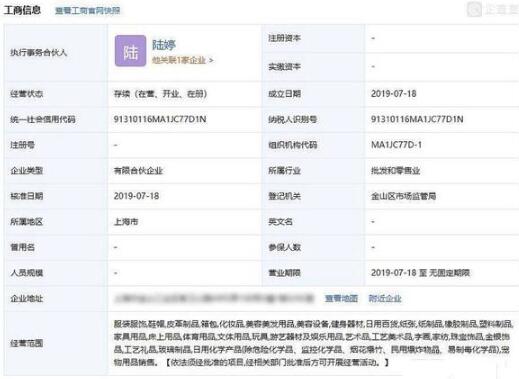Select the 实缴资本 label
Screen dimensions: 519x379
284,67
